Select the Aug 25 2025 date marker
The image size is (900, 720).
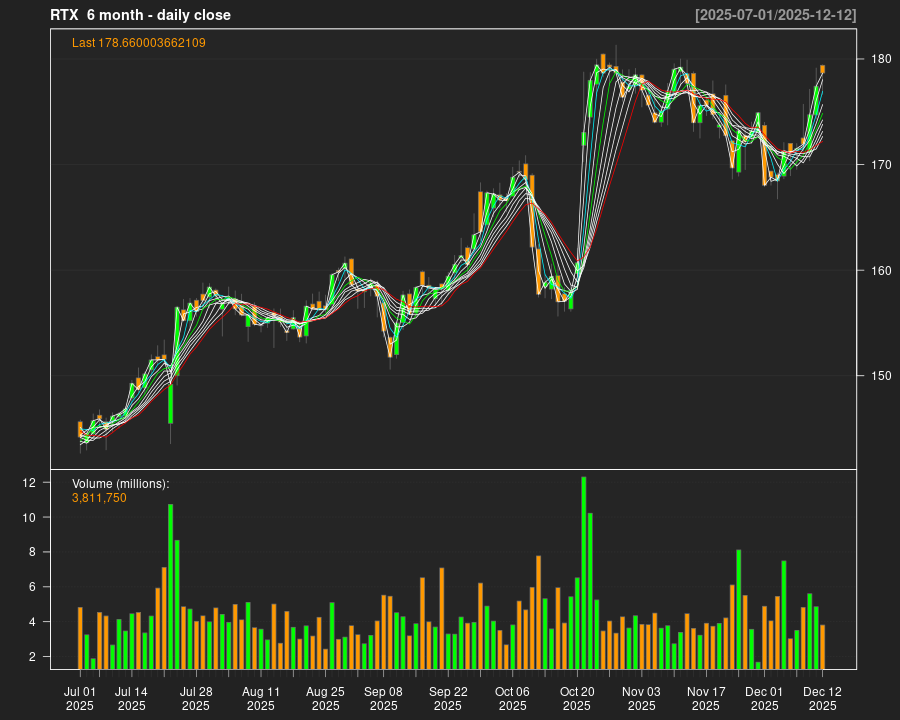pos(325,698)
